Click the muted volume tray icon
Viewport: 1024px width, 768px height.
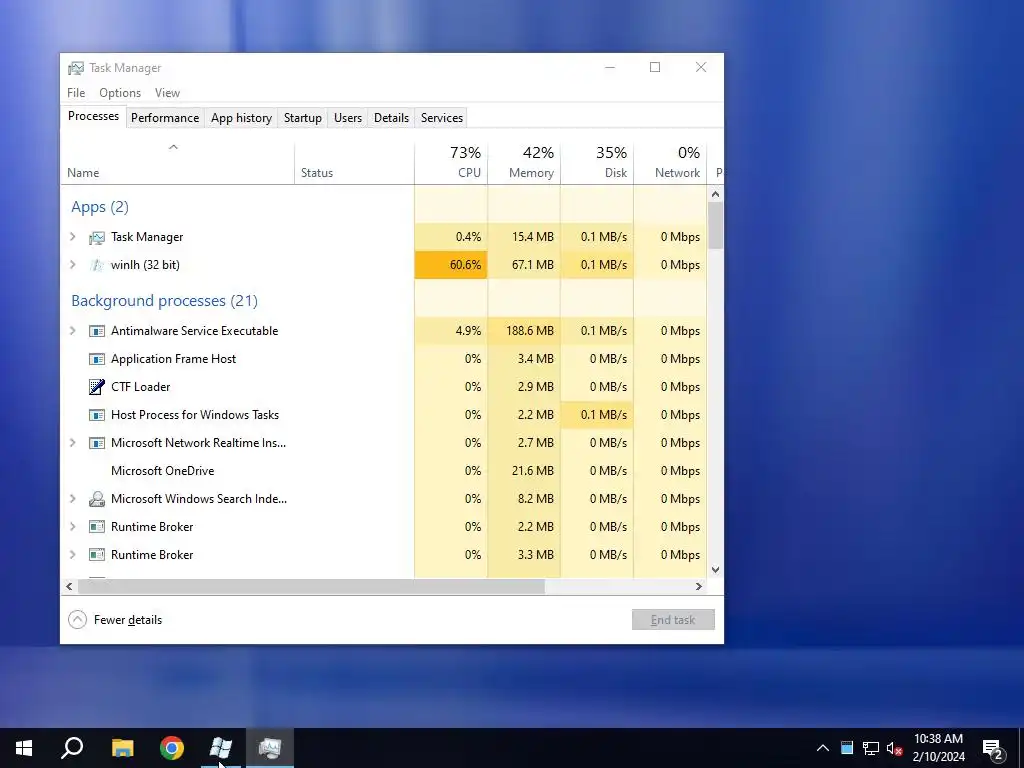[x=895, y=748]
